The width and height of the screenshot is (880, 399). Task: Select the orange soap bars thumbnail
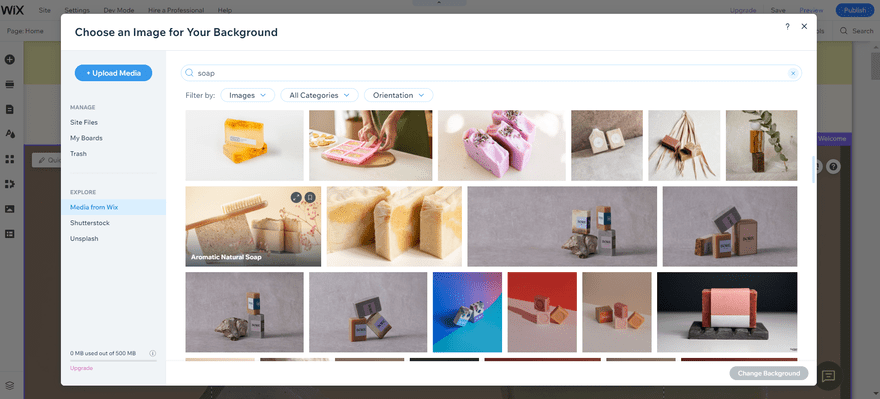pos(244,145)
